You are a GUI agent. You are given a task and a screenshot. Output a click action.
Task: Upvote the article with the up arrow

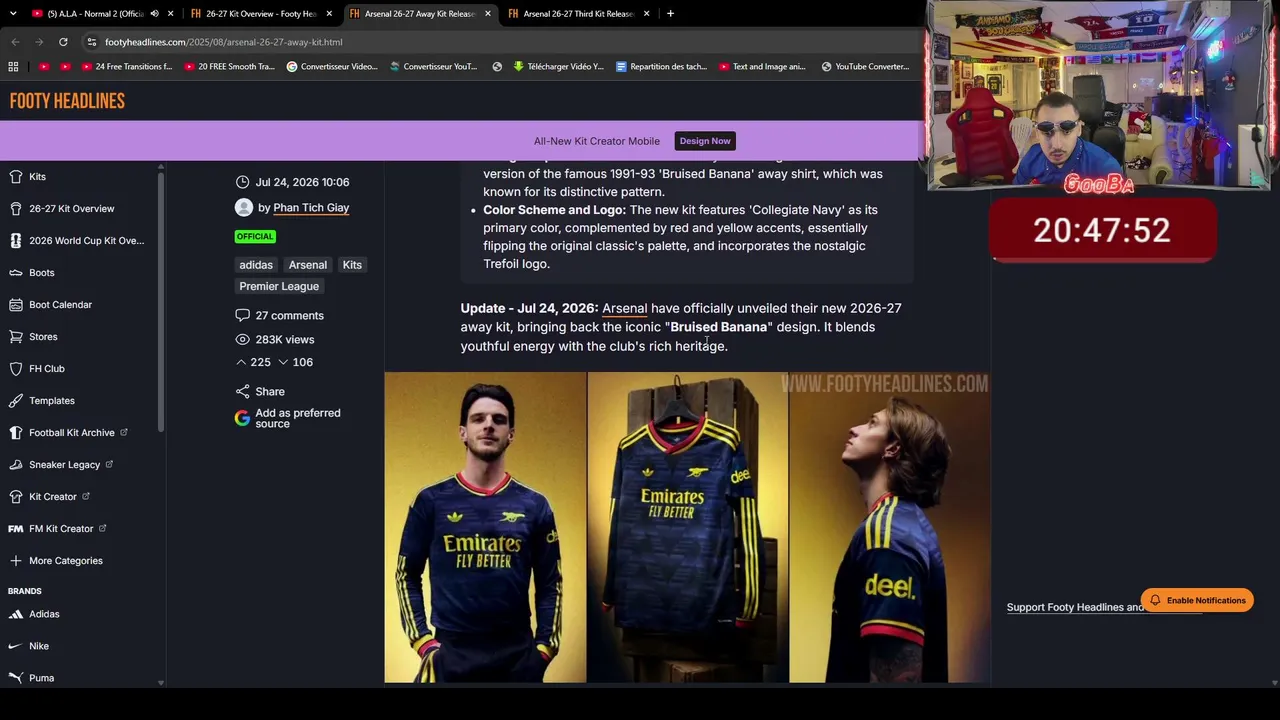coord(241,362)
